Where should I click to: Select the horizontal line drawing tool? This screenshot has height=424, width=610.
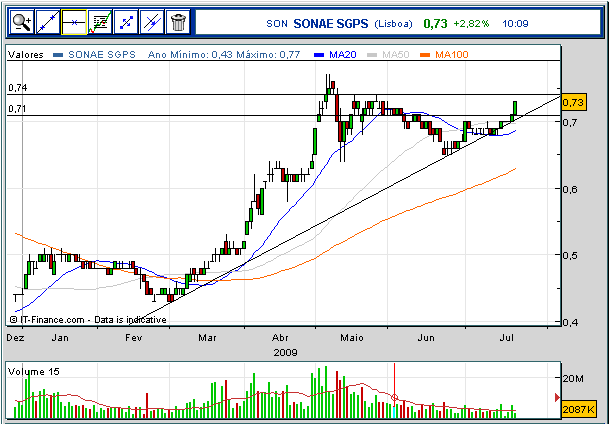[74, 22]
